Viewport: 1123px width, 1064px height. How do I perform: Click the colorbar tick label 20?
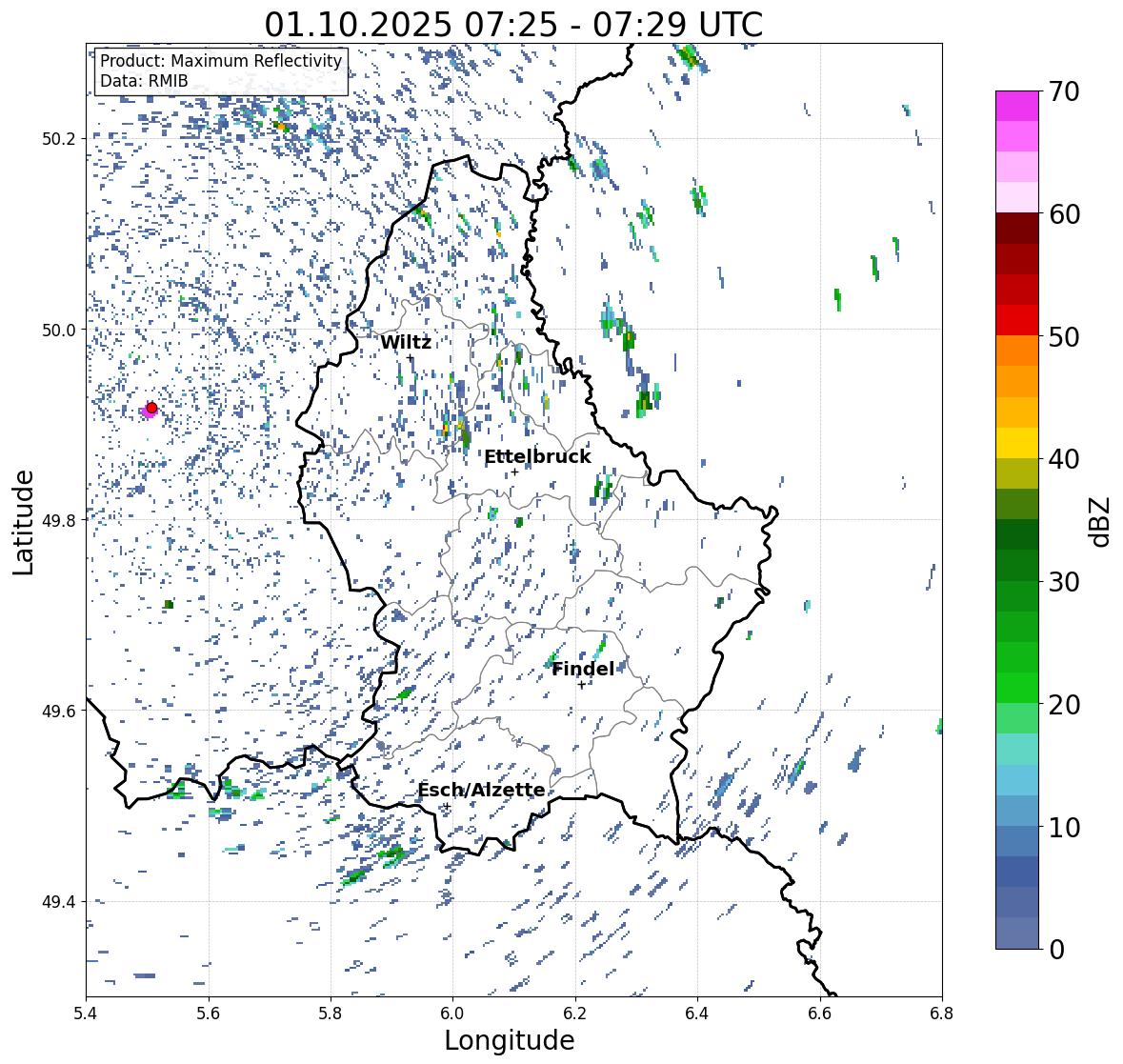tap(1064, 705)
